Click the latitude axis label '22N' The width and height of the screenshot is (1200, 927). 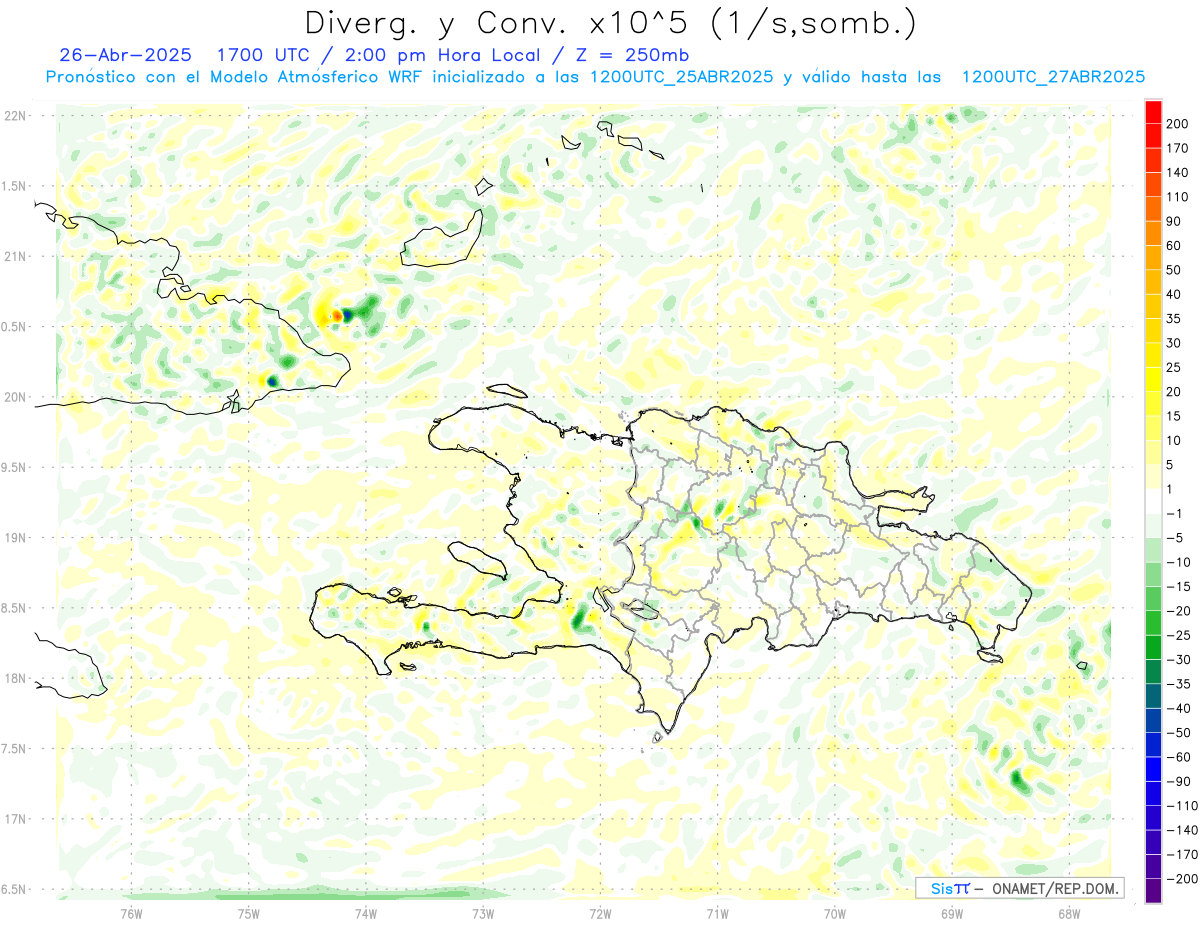pyautogui.click(x=15, y=116)
